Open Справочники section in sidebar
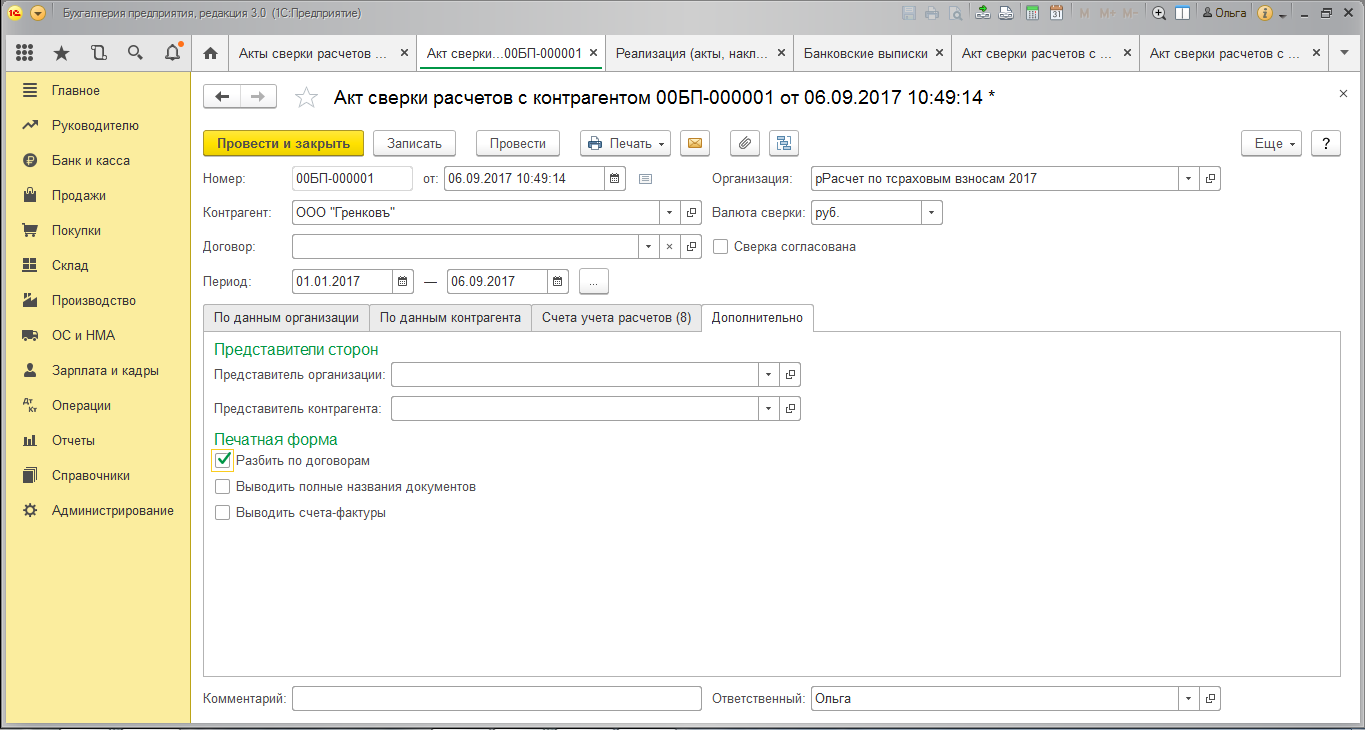 click(x=90, y=476)
